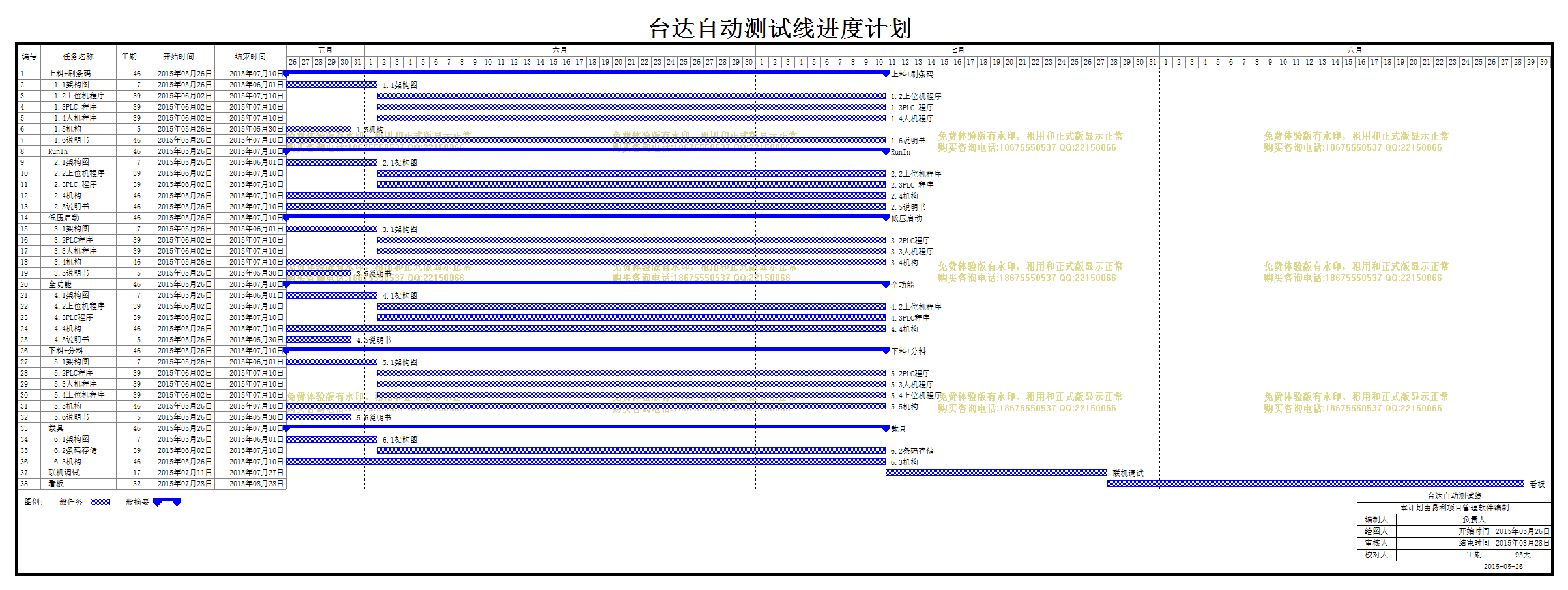This screenshot has width=1568, height=590.
Task: Select task name 低压启动 in row 14
Action: point(64,218)
